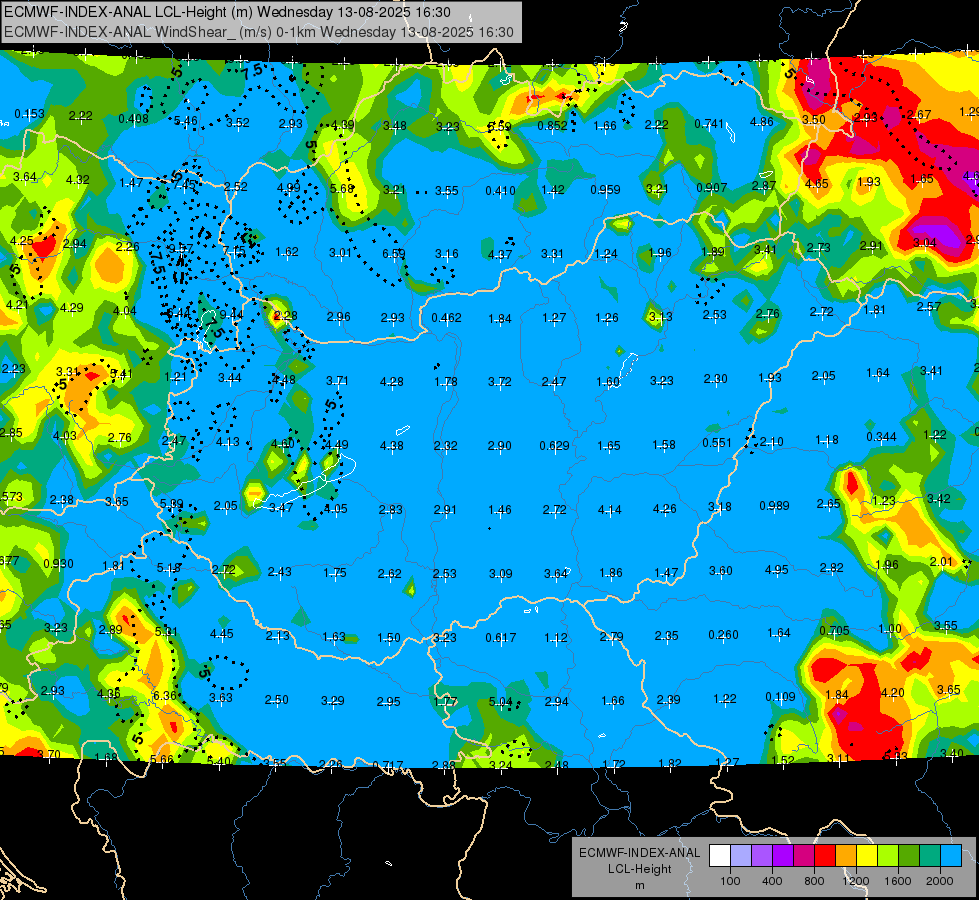The width and height of the screenshot is (979, 900).
Task: Click the legend label 2000
Action: [940, 881]
